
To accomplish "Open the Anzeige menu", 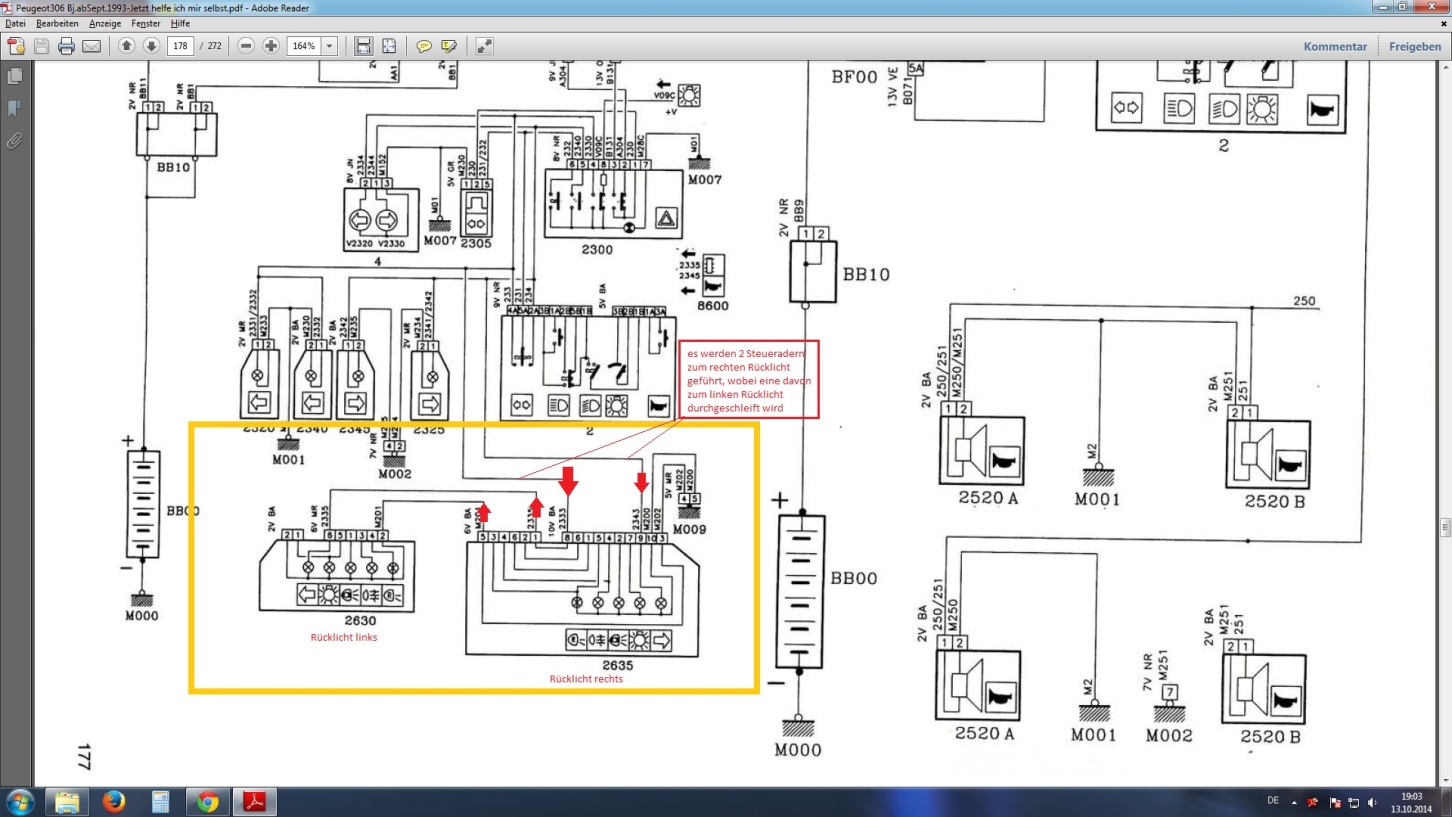I will tap(104, 23).
